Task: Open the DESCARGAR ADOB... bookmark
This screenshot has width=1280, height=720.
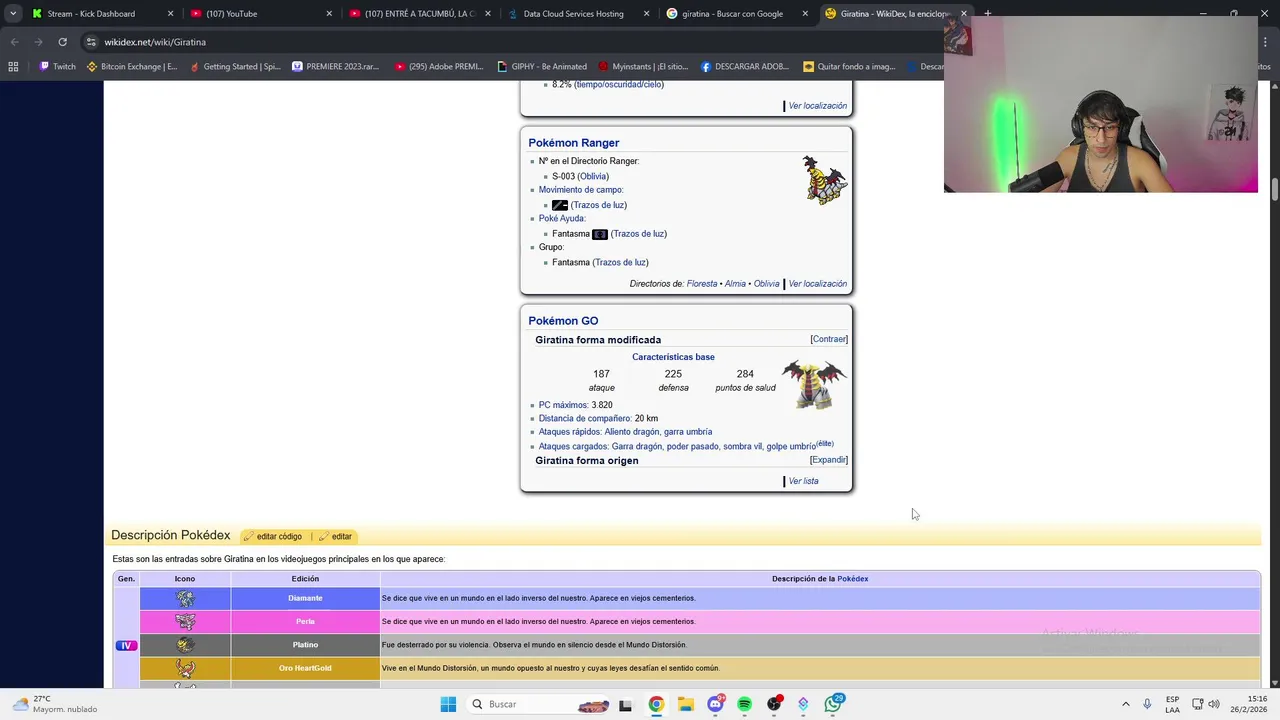Action: pyautogui.click(x=745, y=67)
